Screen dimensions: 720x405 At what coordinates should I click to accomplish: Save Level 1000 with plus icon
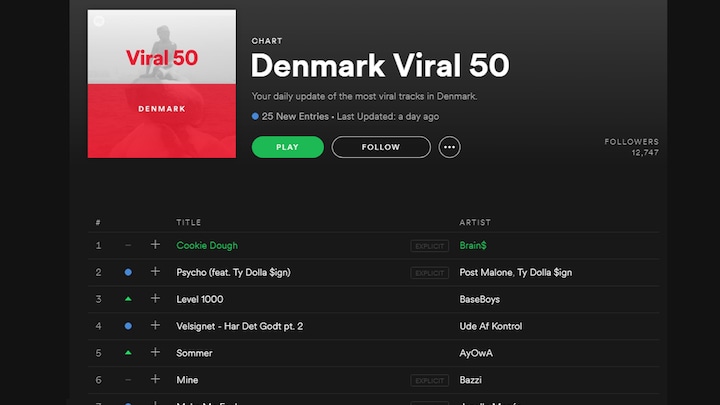(x=155, y=299)
